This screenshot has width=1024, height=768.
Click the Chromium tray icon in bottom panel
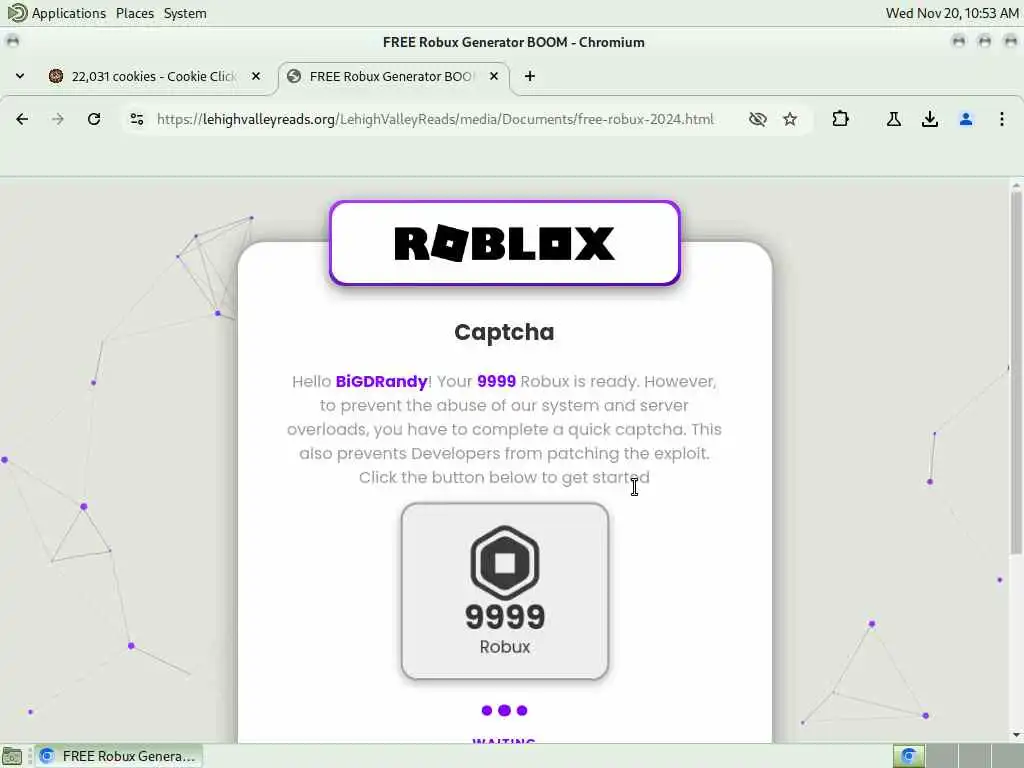pyautogui.click(x=908, y=756)
